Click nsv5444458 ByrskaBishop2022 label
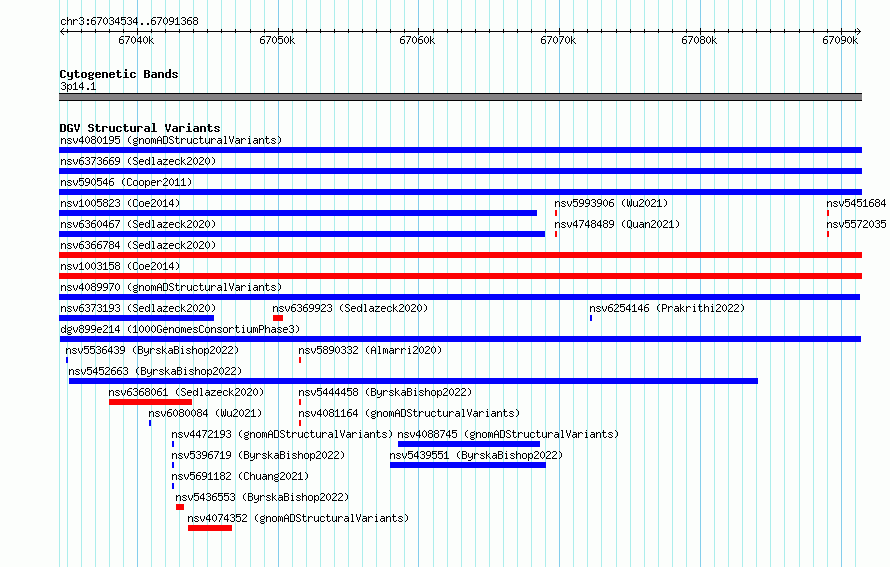 [x=385, y=392]
